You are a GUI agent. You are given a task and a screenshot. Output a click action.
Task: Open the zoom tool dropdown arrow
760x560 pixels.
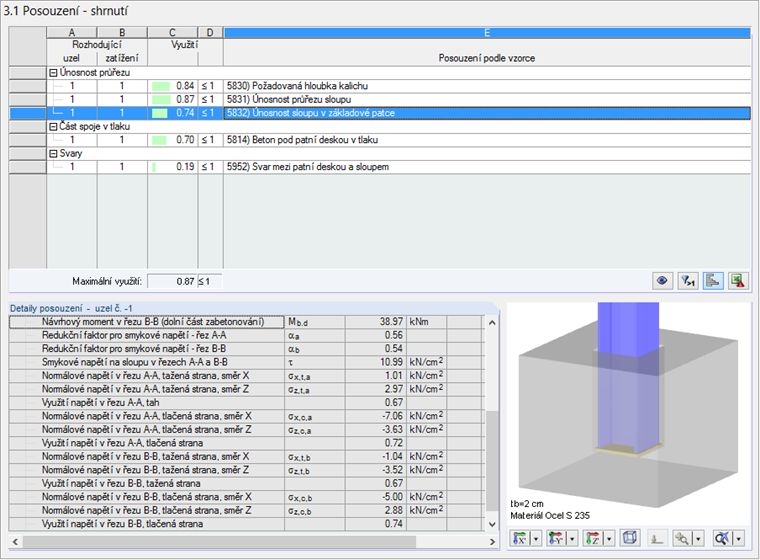coord(698,538)
